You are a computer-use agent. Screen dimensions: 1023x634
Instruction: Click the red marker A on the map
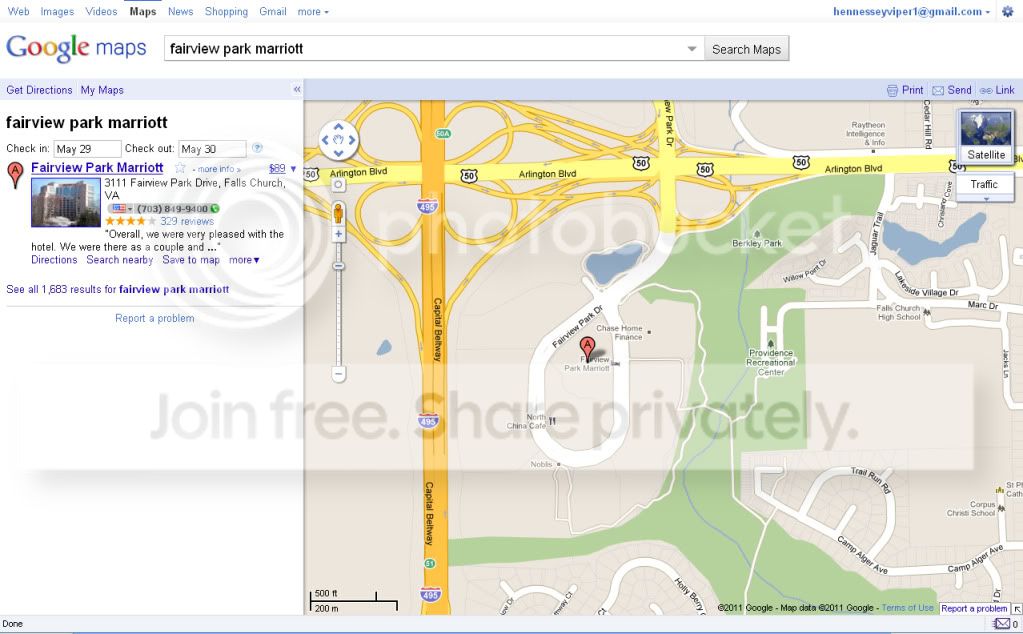[587, 348]
